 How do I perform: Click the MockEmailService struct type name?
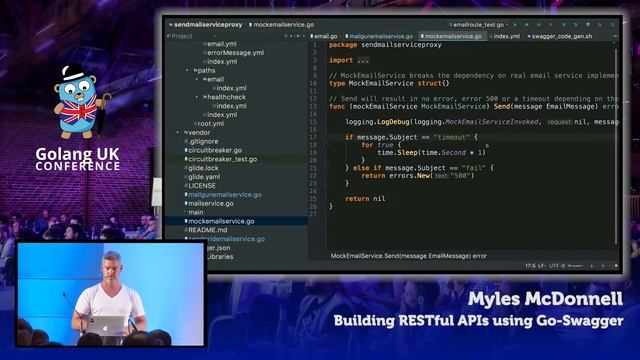click(x=381, y=83)
